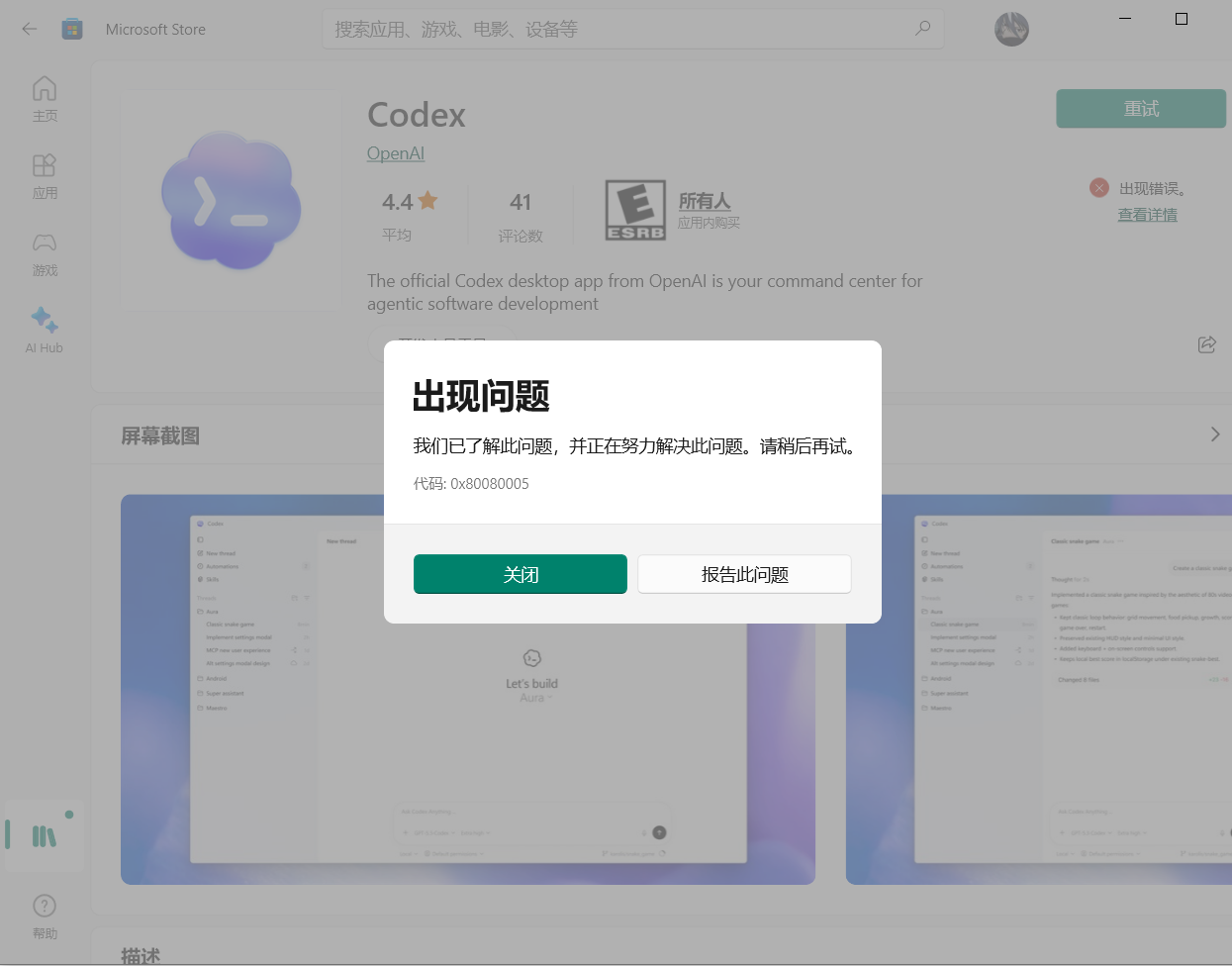Open the 查看详情 error details link

(1148, 215)
